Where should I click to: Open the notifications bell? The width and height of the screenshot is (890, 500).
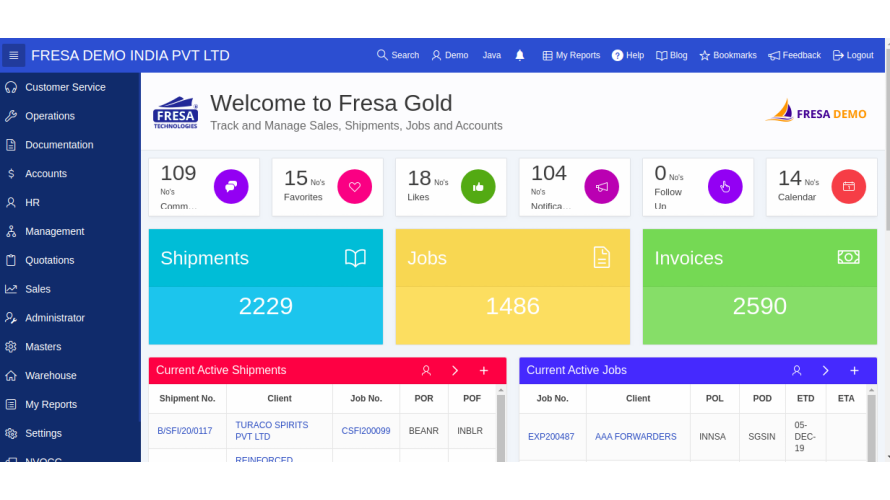[x=519, y=56]
